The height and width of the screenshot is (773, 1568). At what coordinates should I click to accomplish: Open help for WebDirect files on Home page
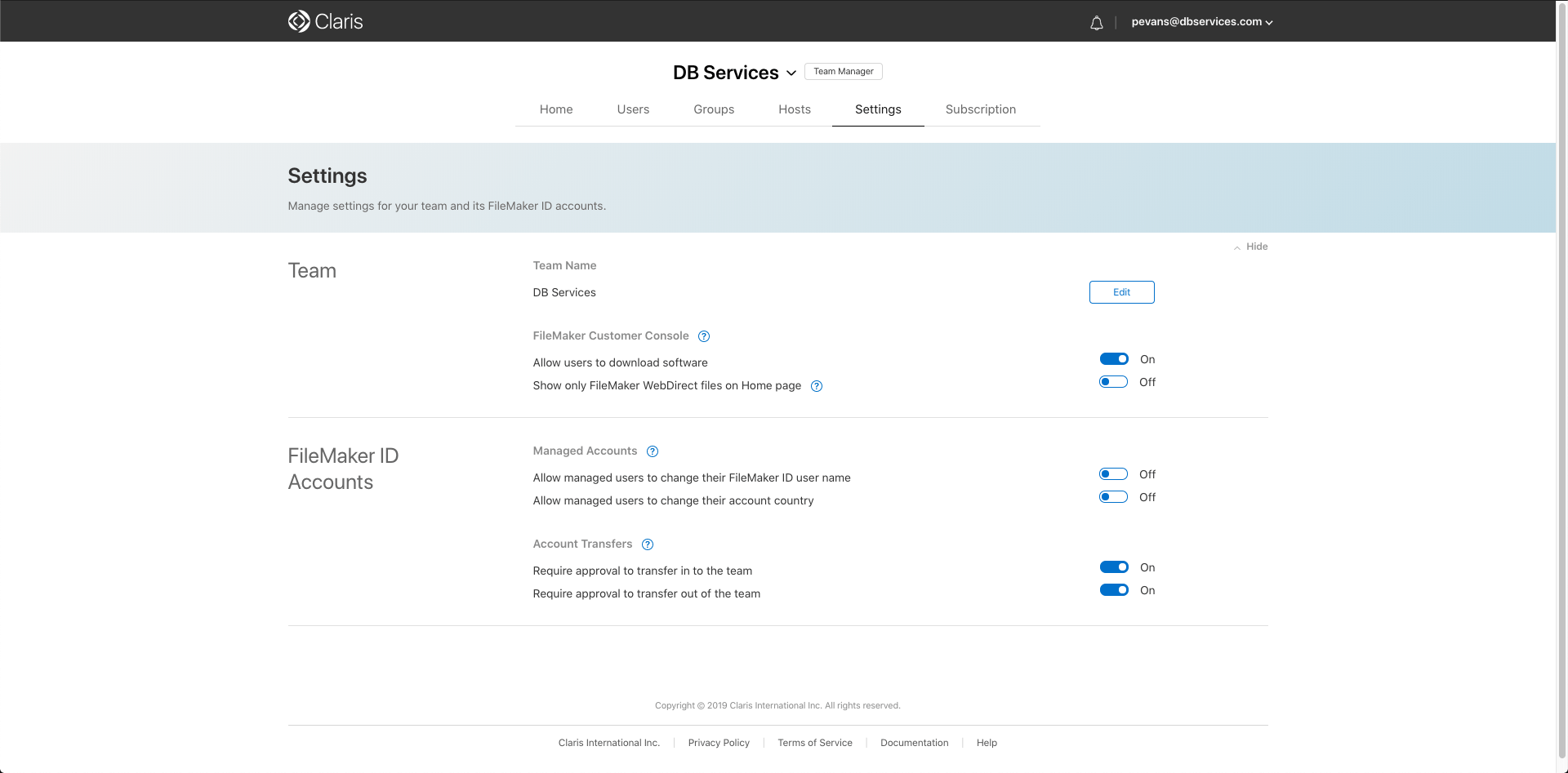pos(817,386)
